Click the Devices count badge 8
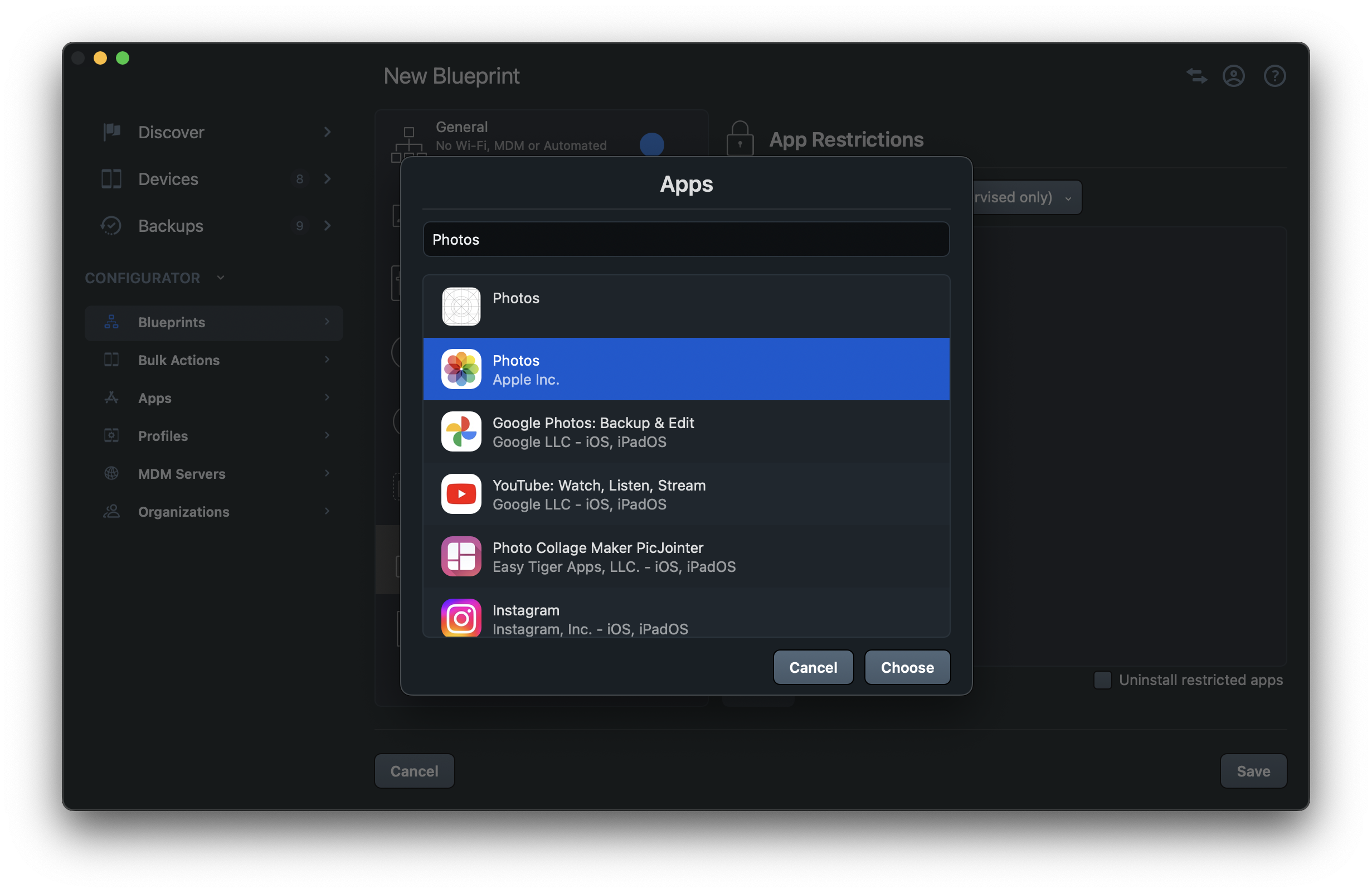Image resolution: width=1372 pixels, height=893 pixels. (299, 179)
